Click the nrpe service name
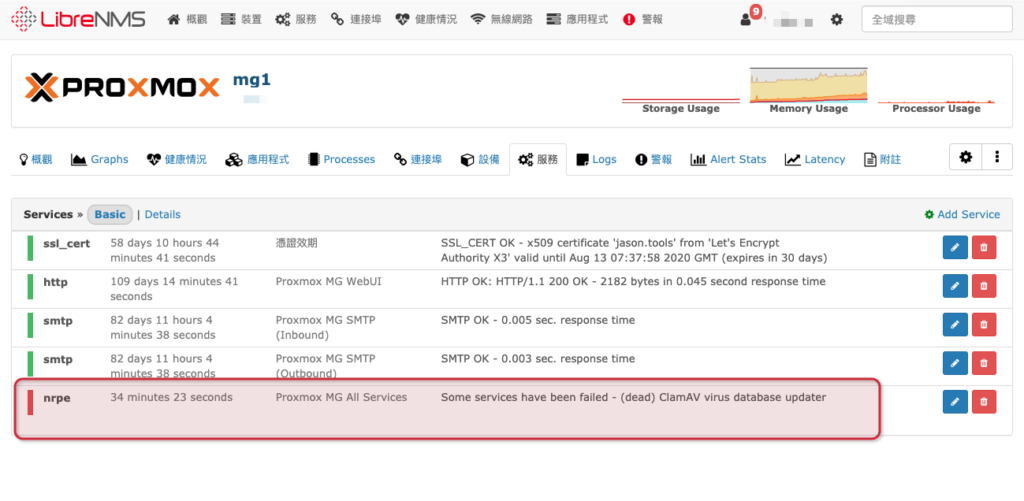Viewport: 1024px width, 501px height. pyautogui.click(x=57, y=397)
